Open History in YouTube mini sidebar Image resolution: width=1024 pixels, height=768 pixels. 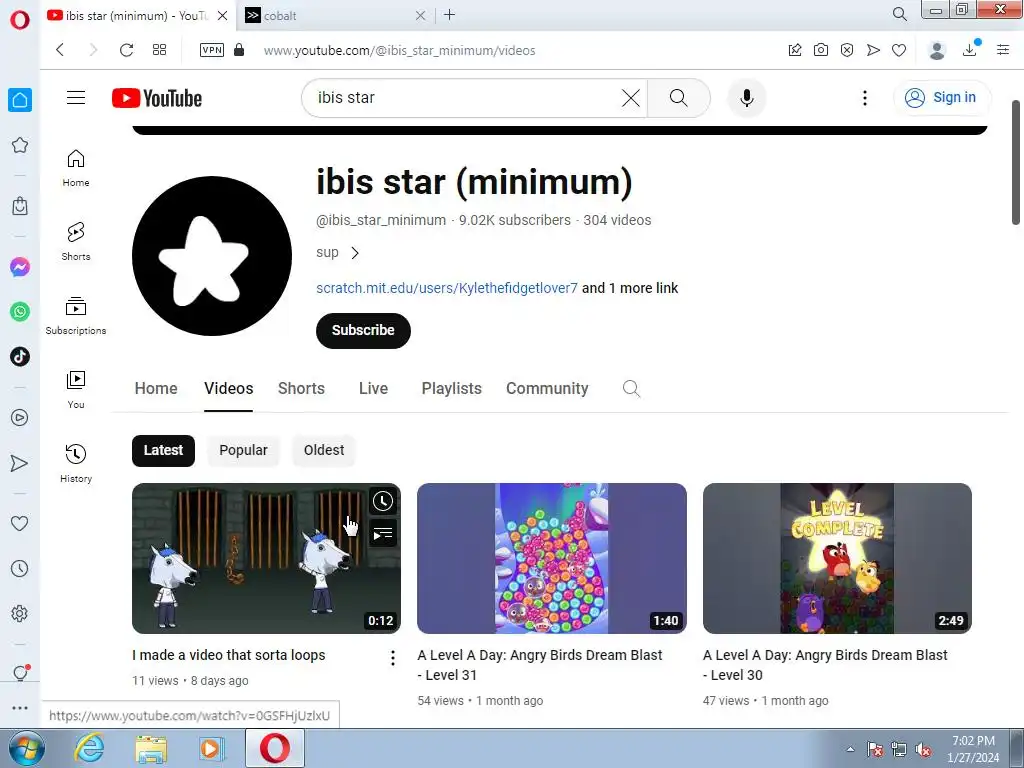coord(76,464)
